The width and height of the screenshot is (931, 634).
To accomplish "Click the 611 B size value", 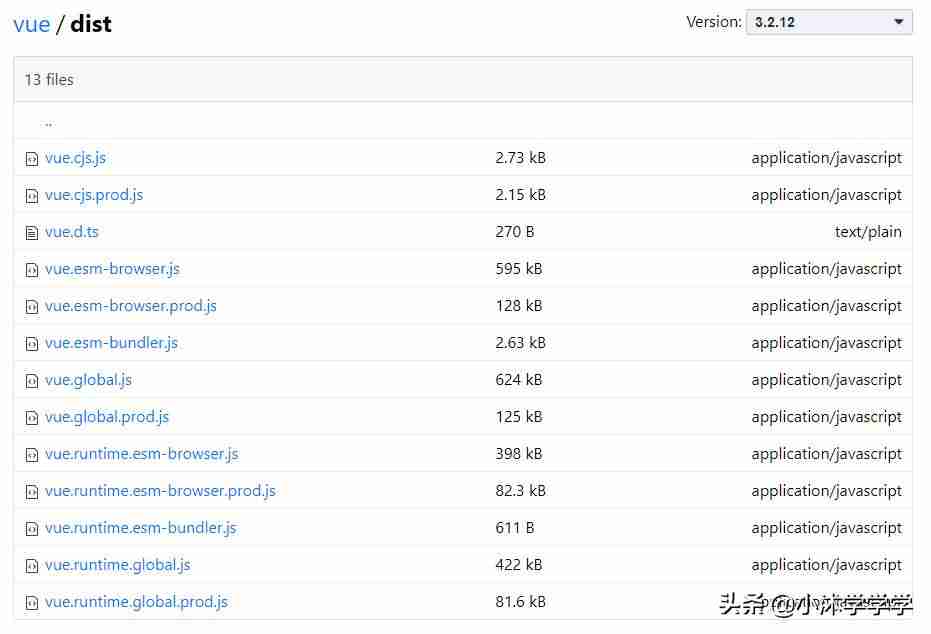I will (515, 527).
